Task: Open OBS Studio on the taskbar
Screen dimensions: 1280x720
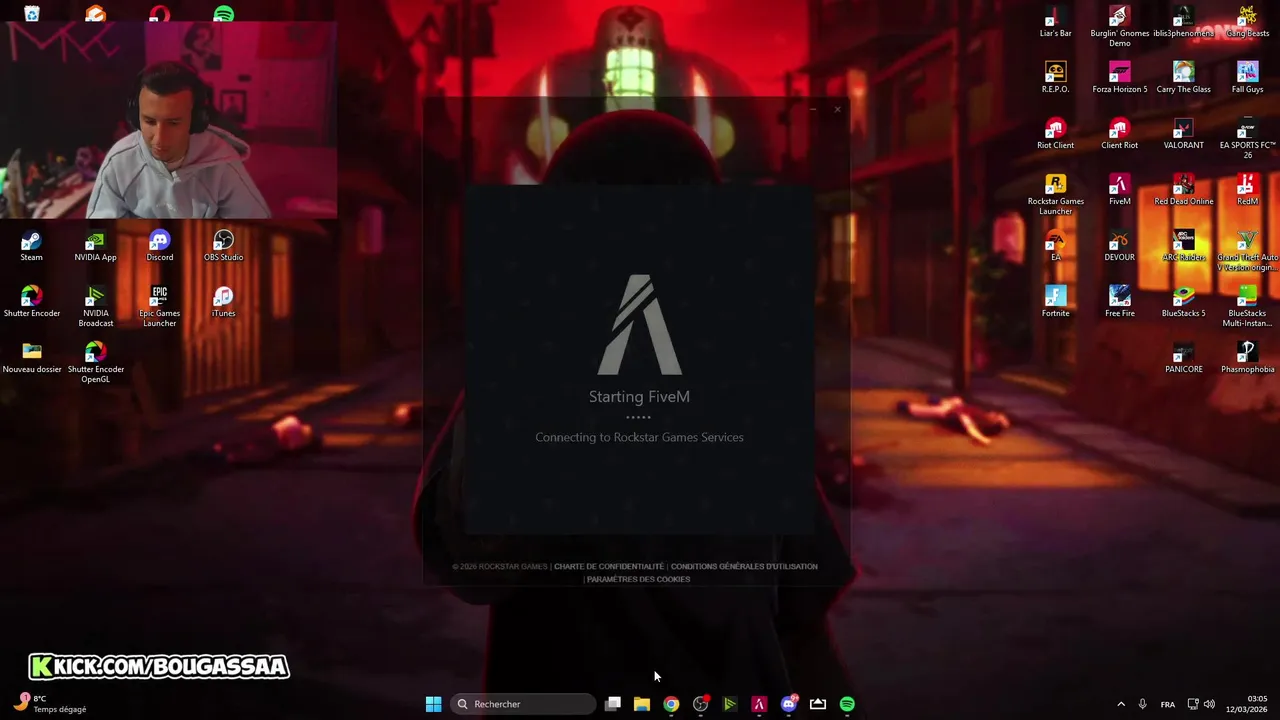Action: click(701, 704)
